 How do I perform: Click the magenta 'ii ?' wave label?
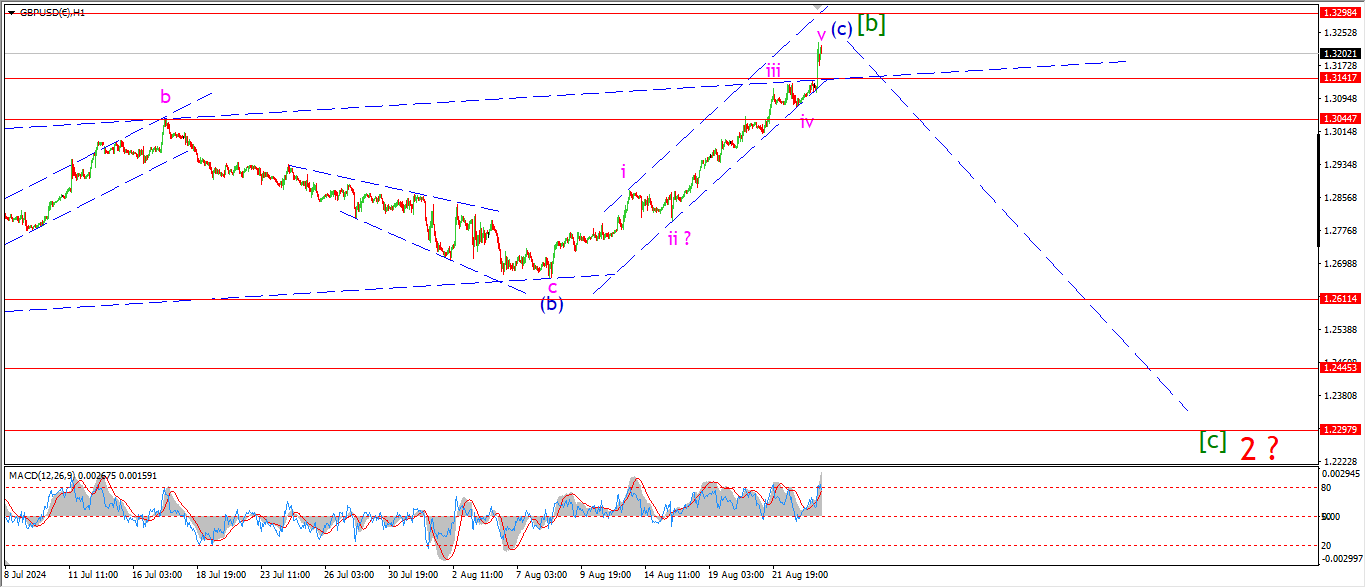tap(680, 238)
